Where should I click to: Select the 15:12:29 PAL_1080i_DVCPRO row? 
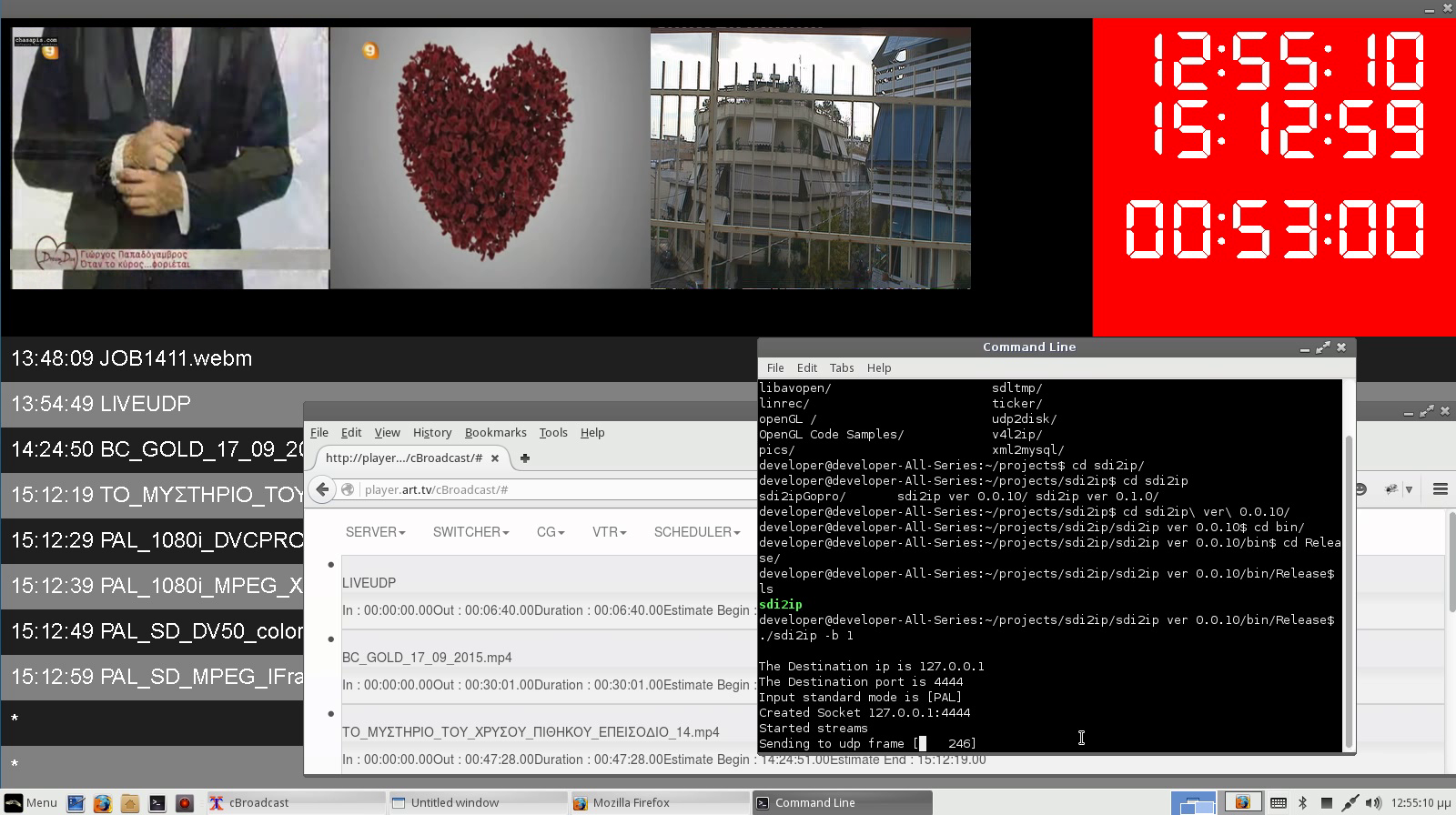point(151,540)
